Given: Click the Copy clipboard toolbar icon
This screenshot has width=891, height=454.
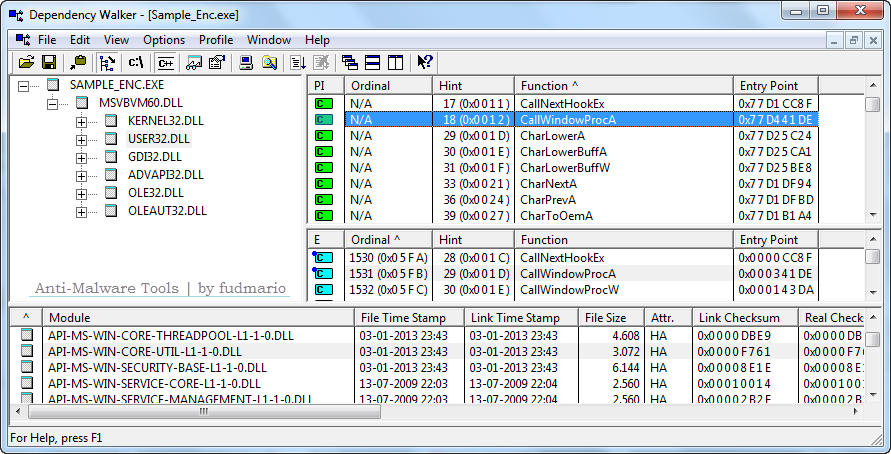Looking at the screenshot, I should (x=78, y=62).
